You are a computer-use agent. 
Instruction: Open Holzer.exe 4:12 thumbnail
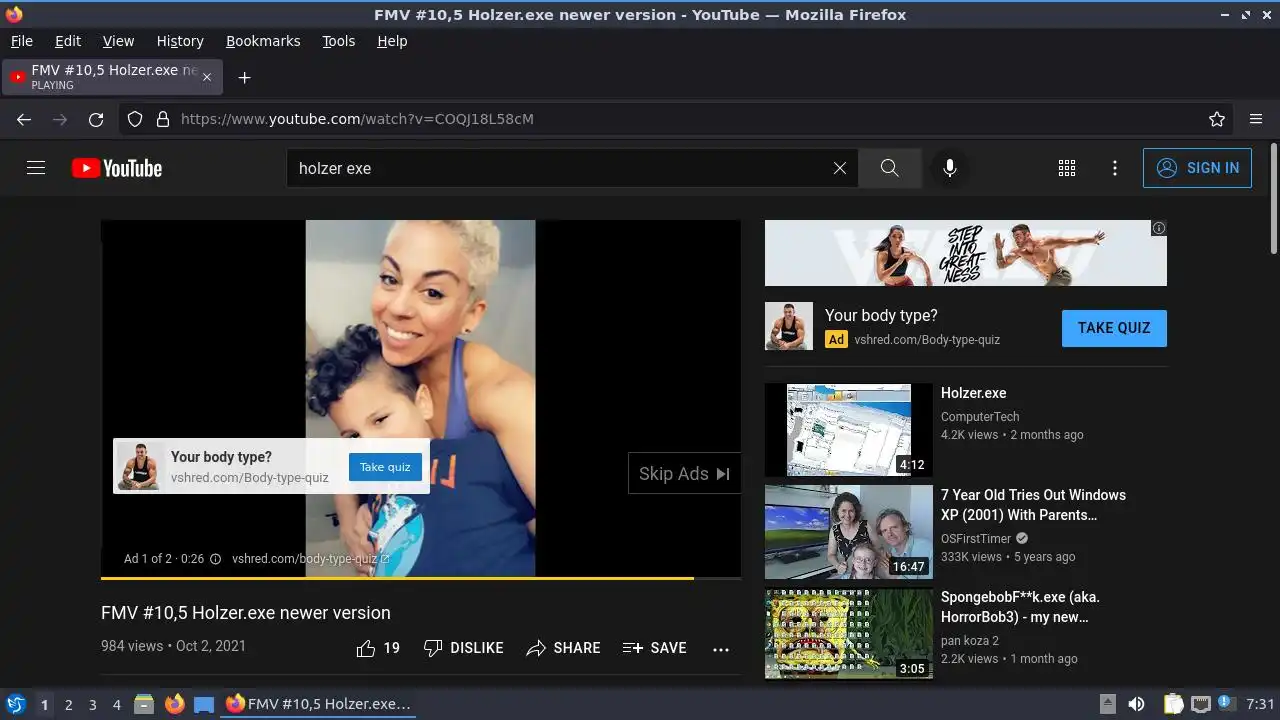pyautogui.click(x=848, y=430)
